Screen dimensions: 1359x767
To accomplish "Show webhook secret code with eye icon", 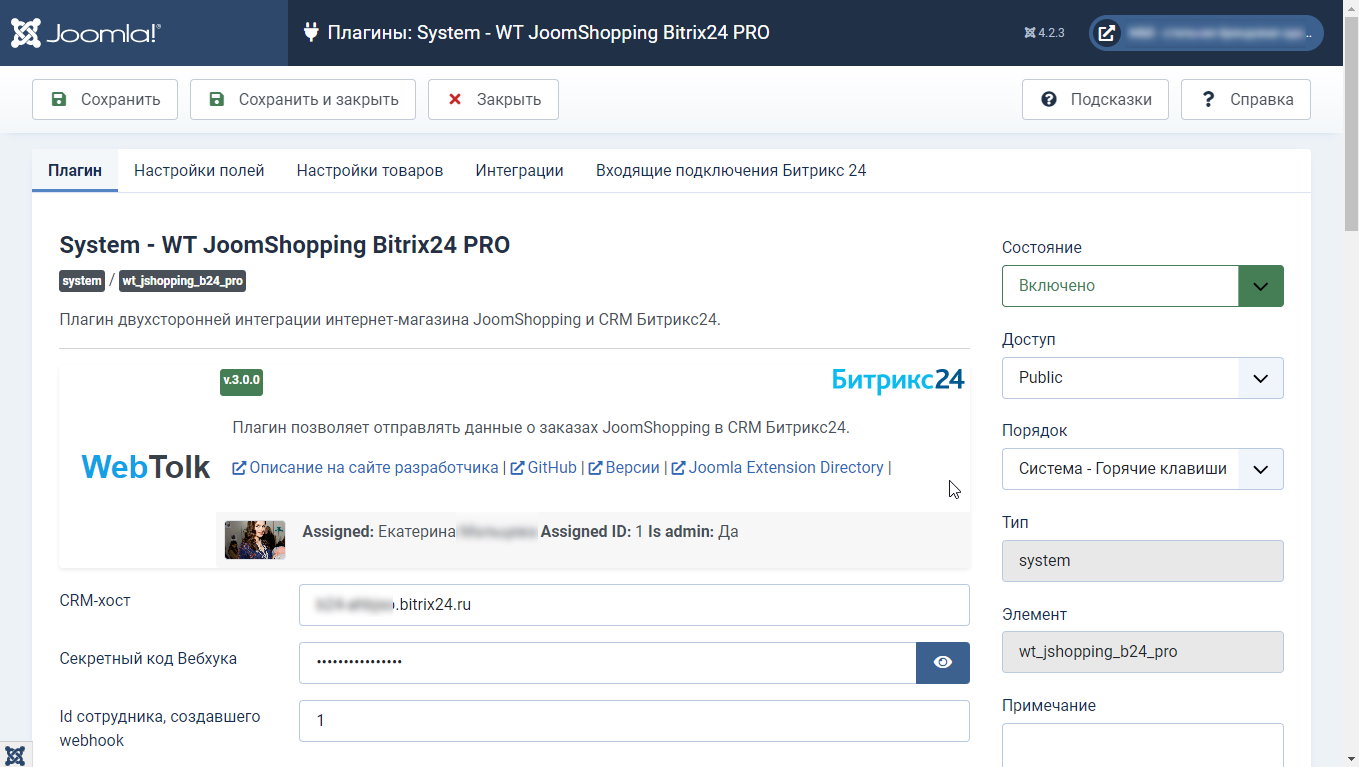I will tap(942, 663).
